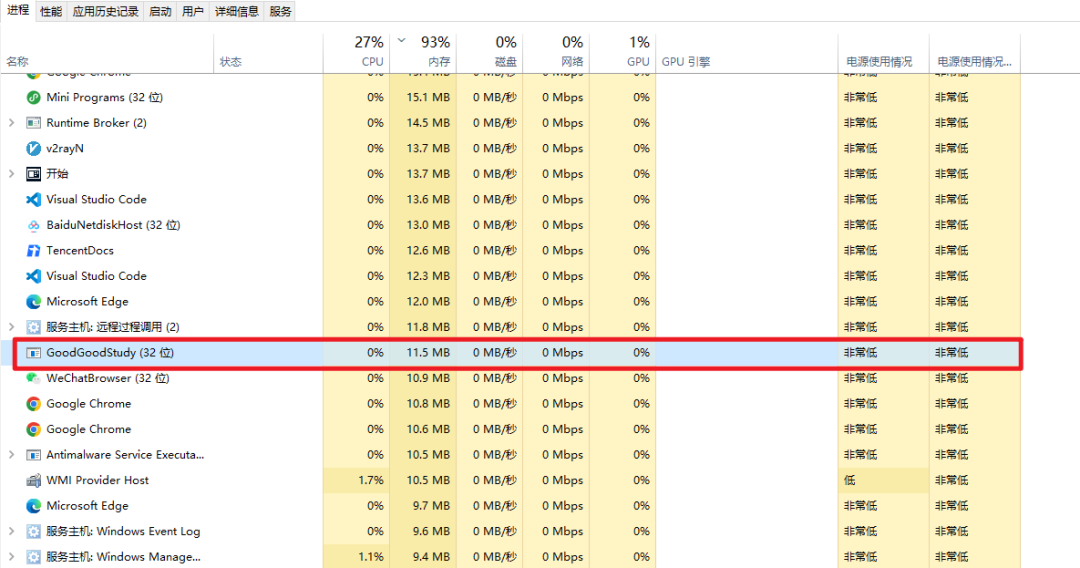The height and width of the screenshot is (568, 1080).
Task: Sort processes by CPU column header
Action: [356, 53]
